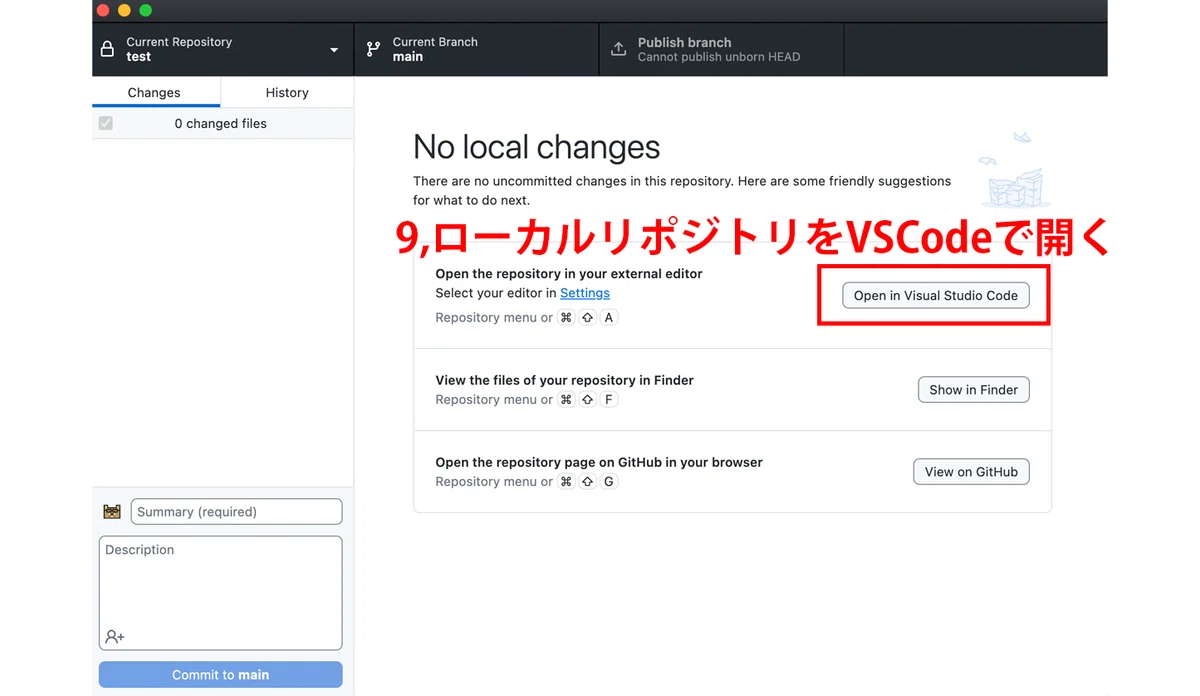Click the lock icon beside Current Repository
The width and height of the screenshot is (1200, 696).
pos(108,49)
